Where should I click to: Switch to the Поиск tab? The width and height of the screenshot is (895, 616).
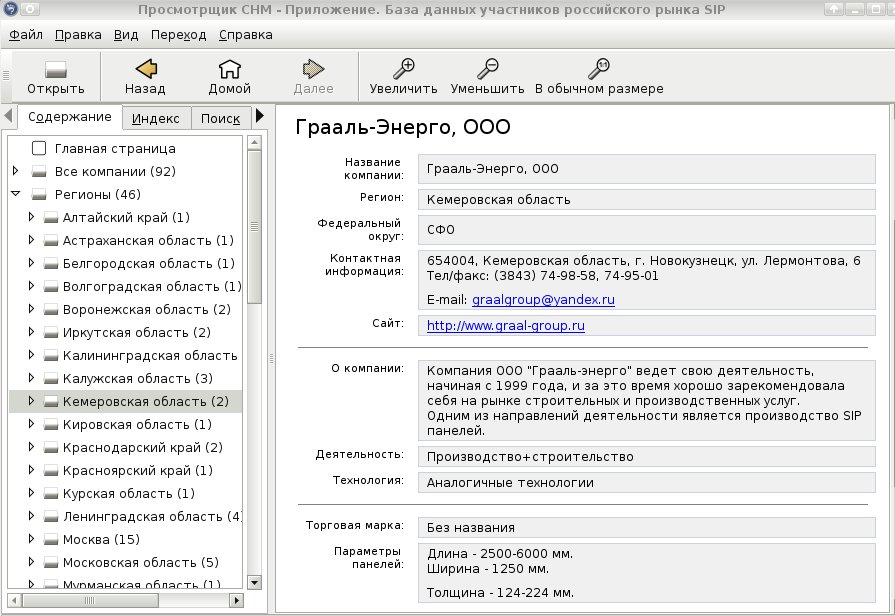tap(220, 119)
